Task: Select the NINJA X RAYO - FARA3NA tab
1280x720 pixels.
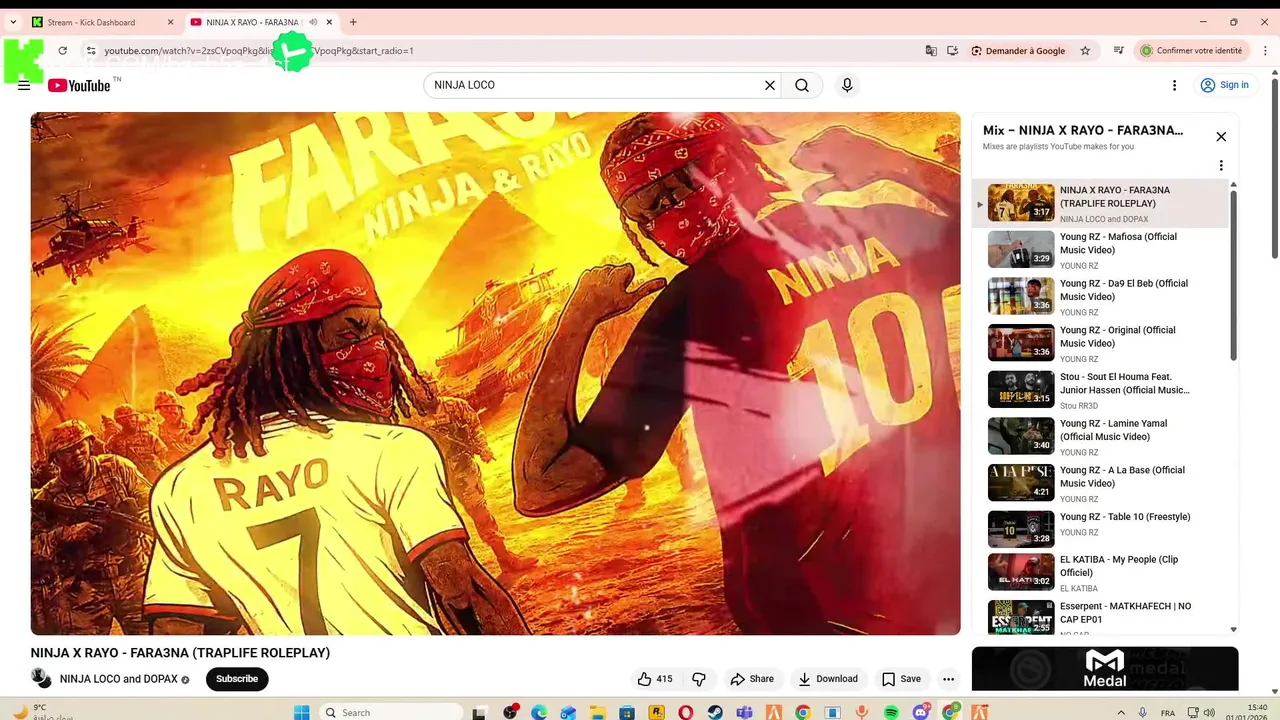Action: tap(252, 22)
